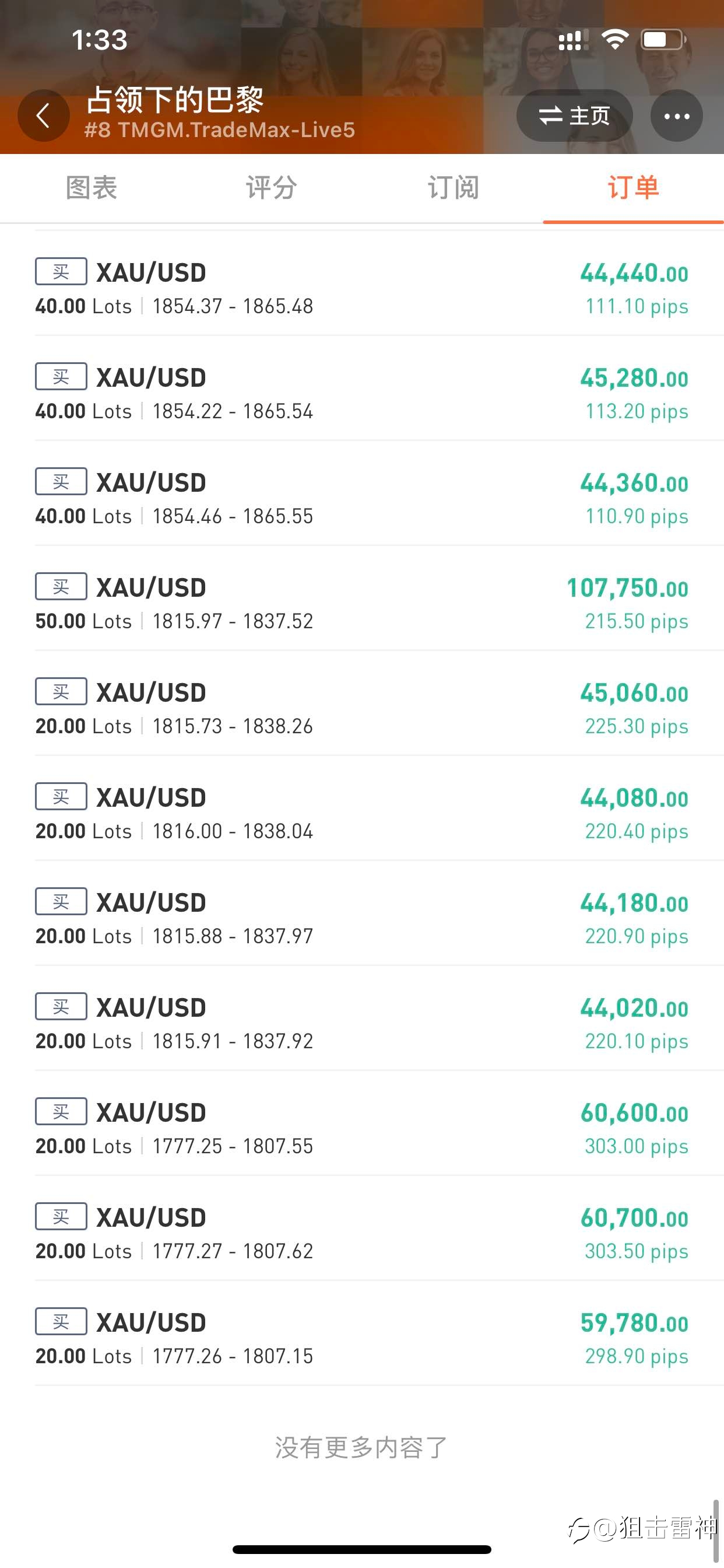724x1568 pixels.
Task: Tap the scrollbar thumb at the bottom right
Action: coord(716,1530)
